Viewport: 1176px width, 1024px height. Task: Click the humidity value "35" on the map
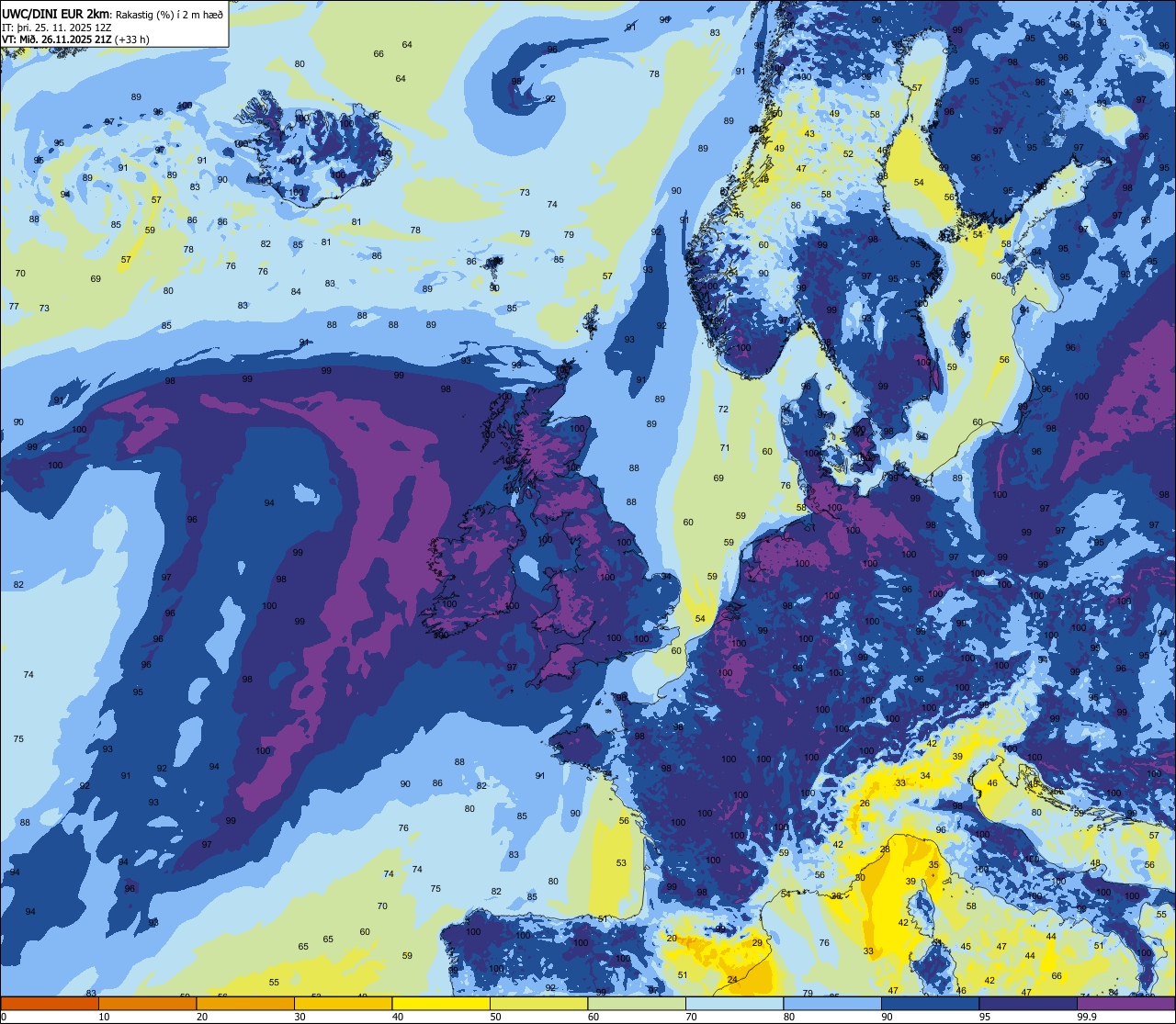coord(933,865)
